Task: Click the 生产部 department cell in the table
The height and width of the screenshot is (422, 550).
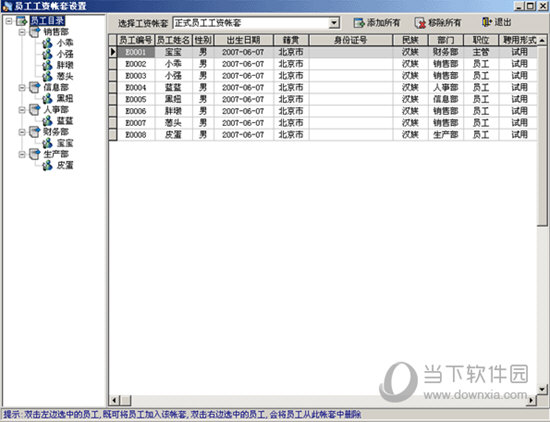Action: [x=446, y=135]
